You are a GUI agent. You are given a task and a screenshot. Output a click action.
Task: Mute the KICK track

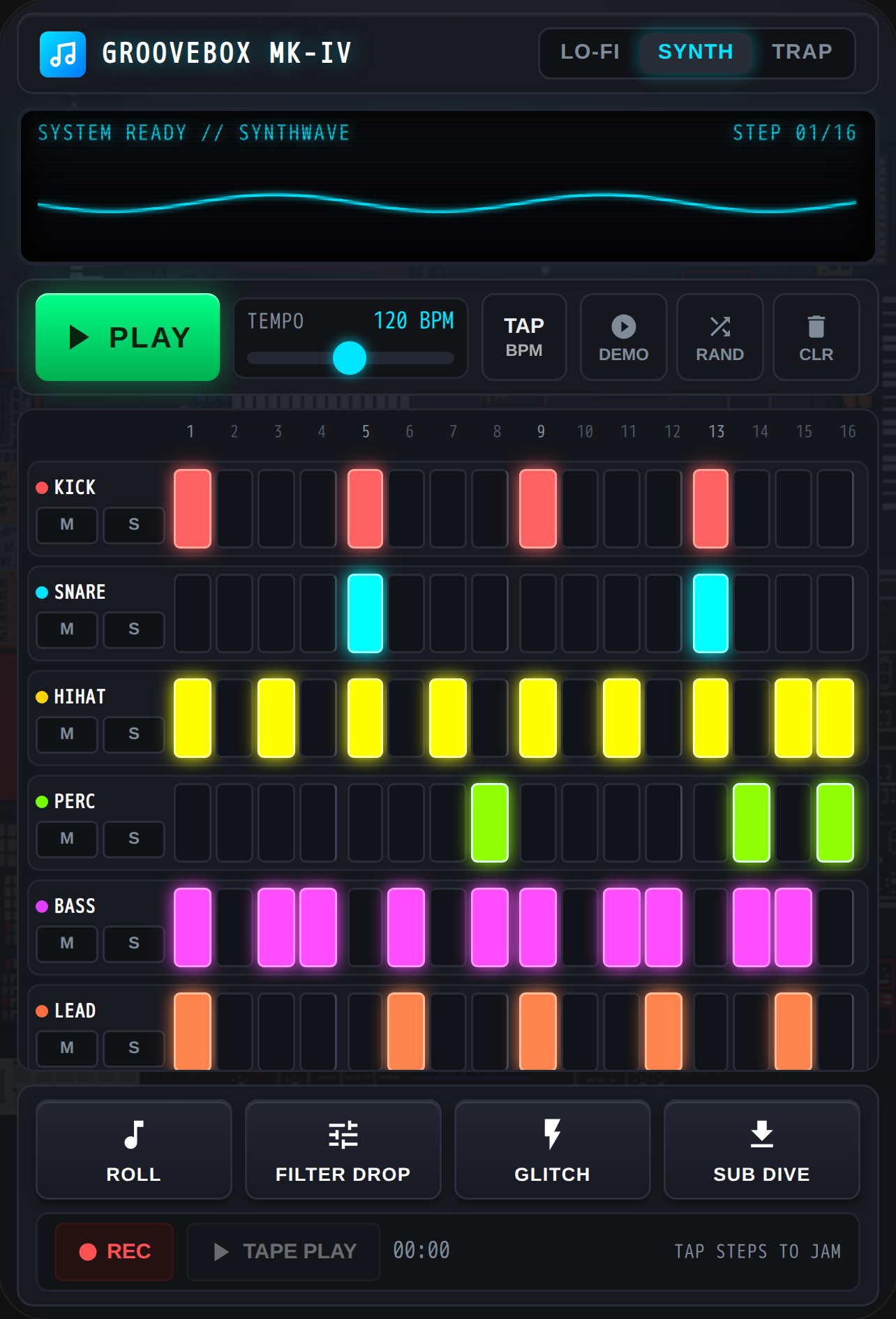coord(67,524)
